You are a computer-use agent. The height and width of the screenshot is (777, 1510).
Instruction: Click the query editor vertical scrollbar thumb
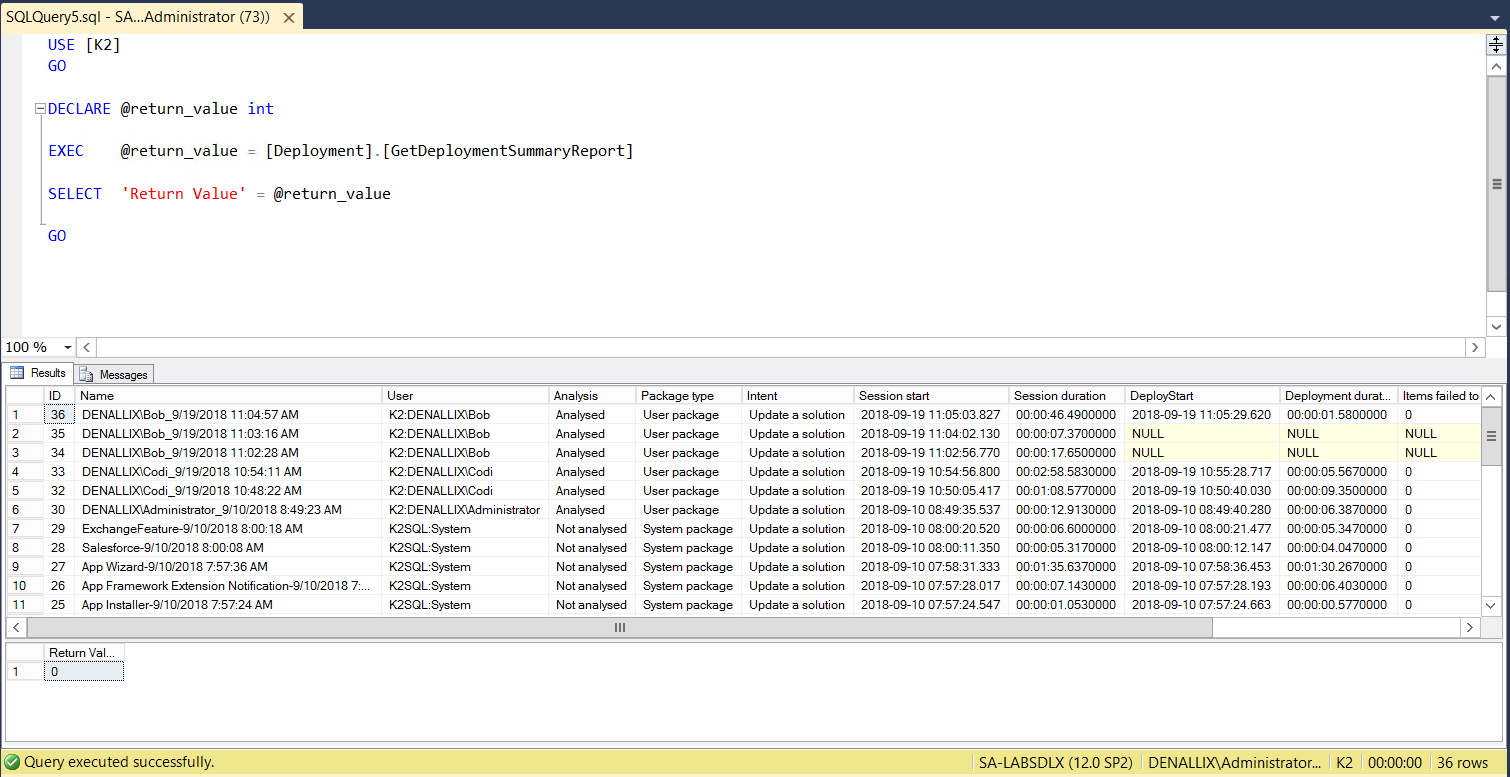[x=1496, y=184]
